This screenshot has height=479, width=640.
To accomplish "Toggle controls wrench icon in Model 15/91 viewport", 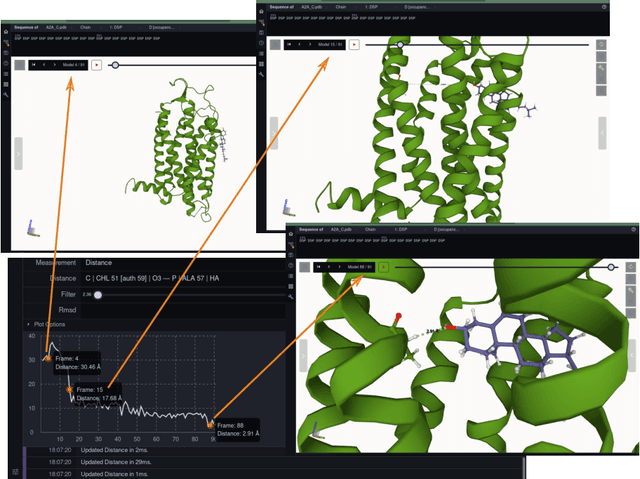I will pyautogui.click(x=601, y=68).
